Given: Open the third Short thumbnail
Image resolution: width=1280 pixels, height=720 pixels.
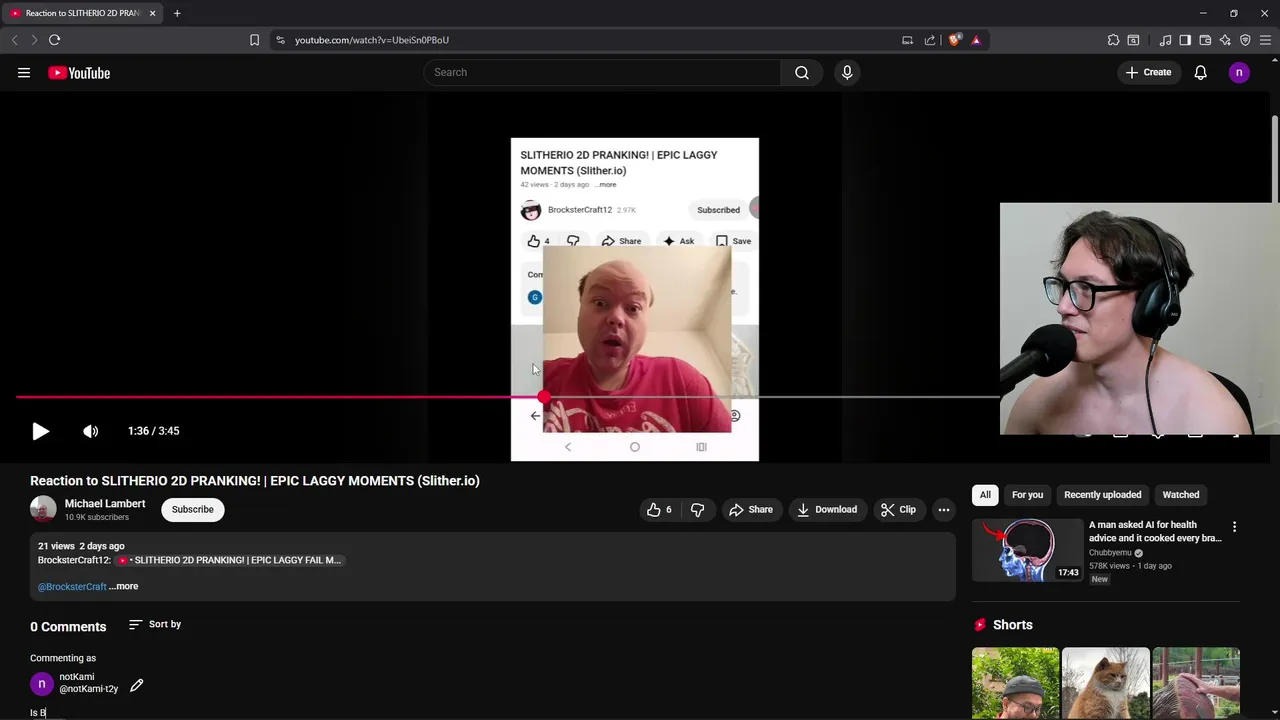Looking at the screenshot, I should click(1196, 684).
